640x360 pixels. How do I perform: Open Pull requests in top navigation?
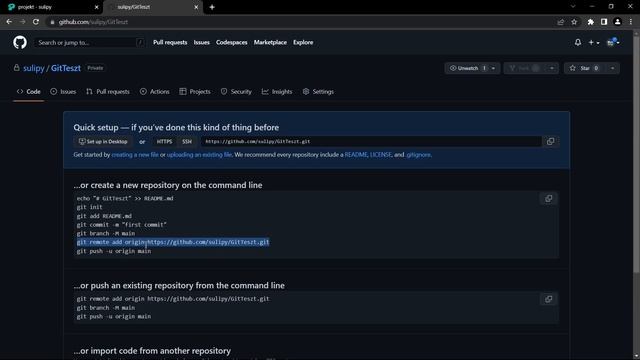[x=170, y=42]
